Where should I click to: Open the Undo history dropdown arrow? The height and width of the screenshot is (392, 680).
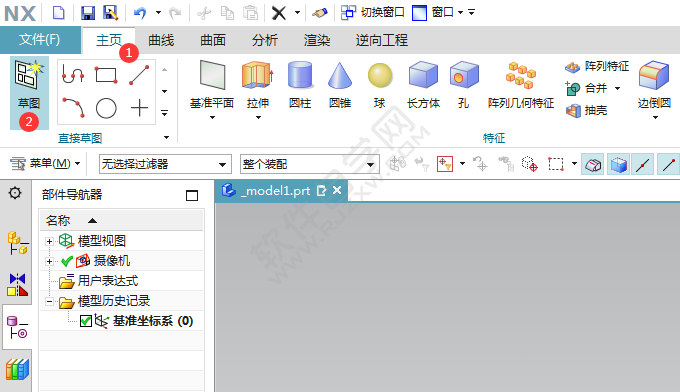coord(158,13)
